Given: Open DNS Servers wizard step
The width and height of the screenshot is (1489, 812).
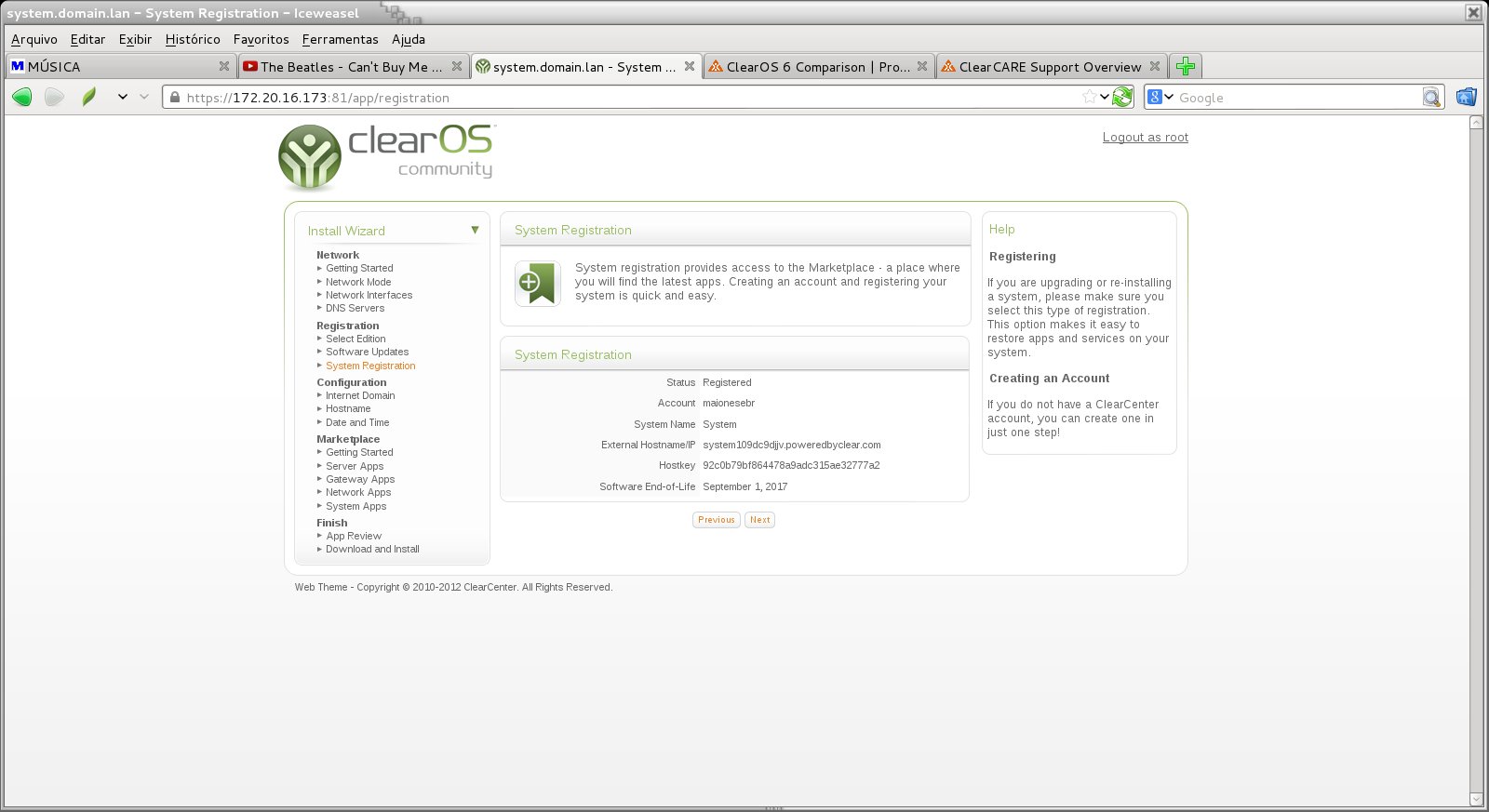Looking at the screenshot, I should pyautogui.click(x=355, y=308).
